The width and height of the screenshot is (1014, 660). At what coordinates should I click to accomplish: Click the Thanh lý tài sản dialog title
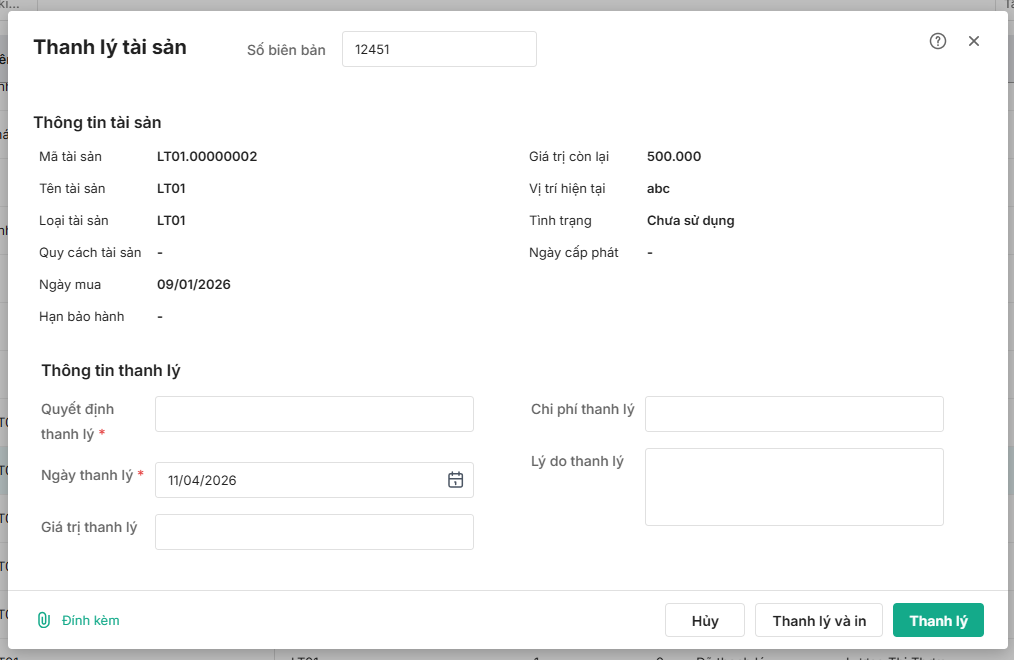[x=110, y=47]
